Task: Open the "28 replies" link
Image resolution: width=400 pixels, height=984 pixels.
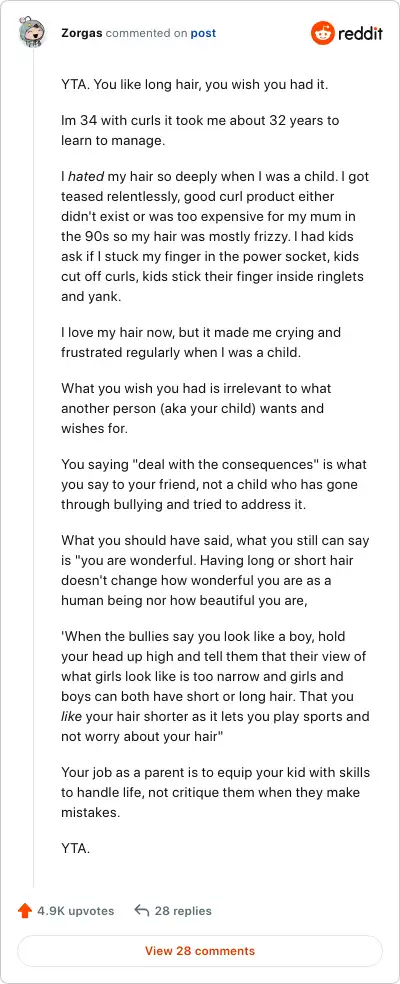Action: (x=183, y=911)
